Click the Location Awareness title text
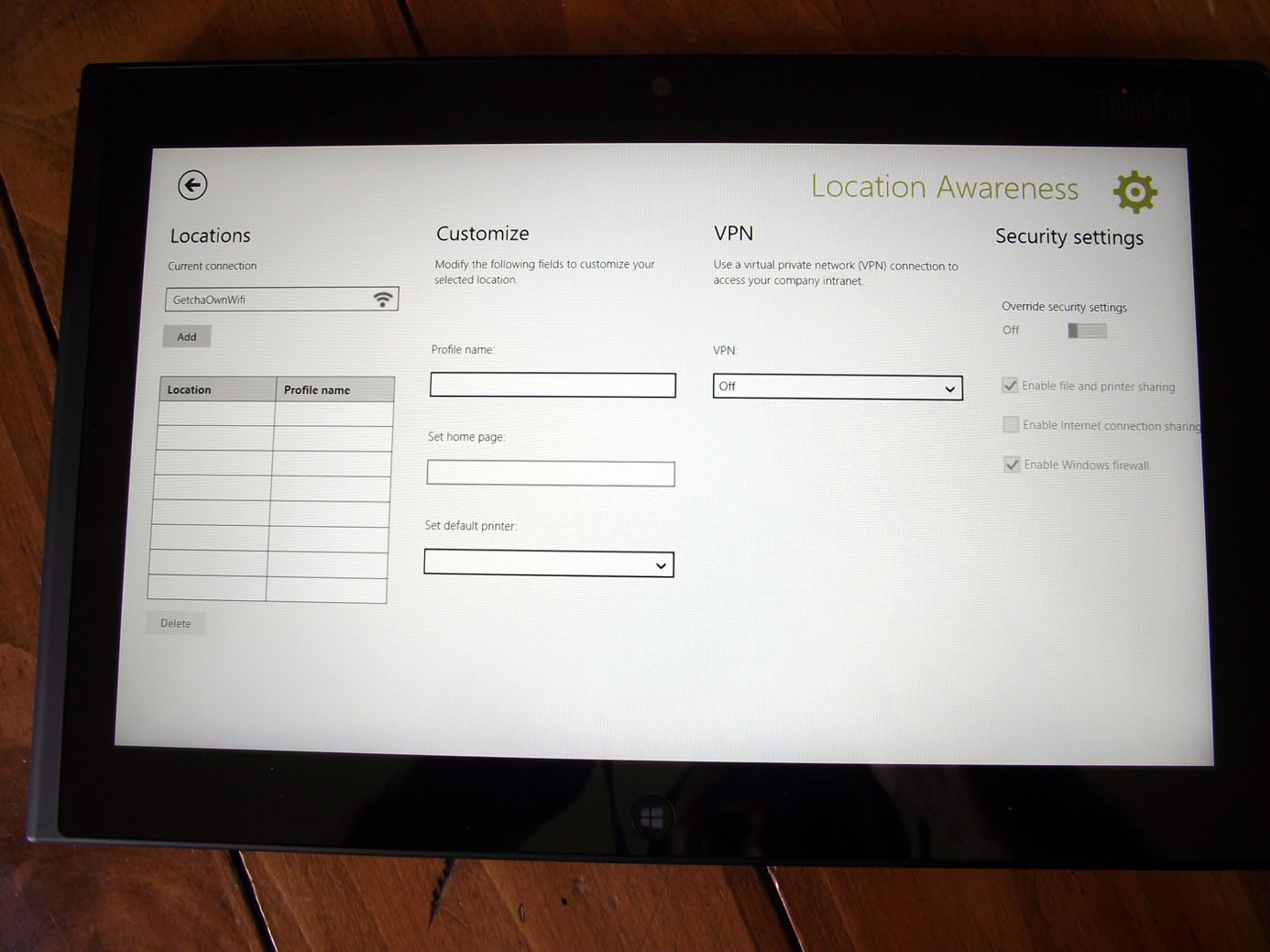 (945, 188)
